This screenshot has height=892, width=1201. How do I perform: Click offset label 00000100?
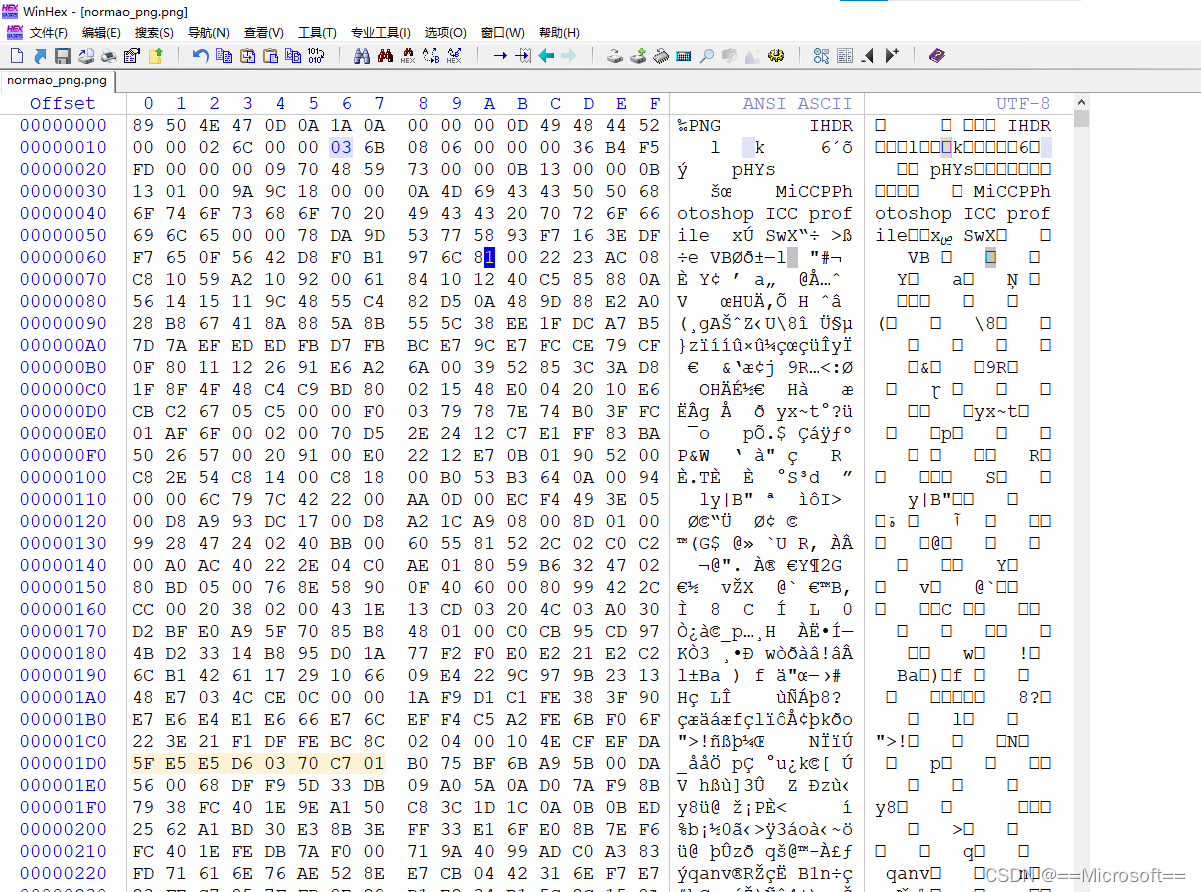click(63, 477)
